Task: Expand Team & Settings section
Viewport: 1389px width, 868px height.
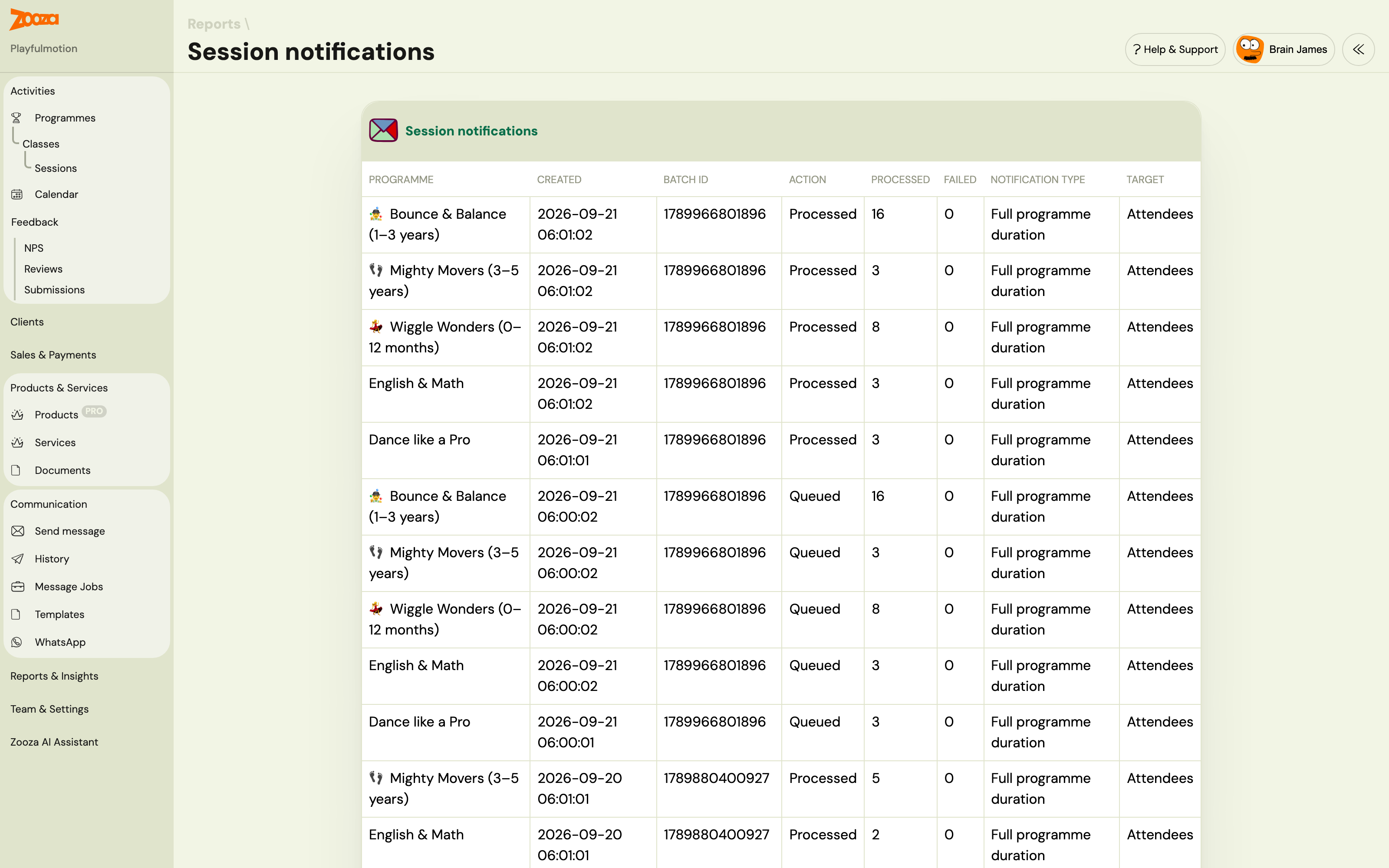Action: pyautogui.click(x=49, y=709)
